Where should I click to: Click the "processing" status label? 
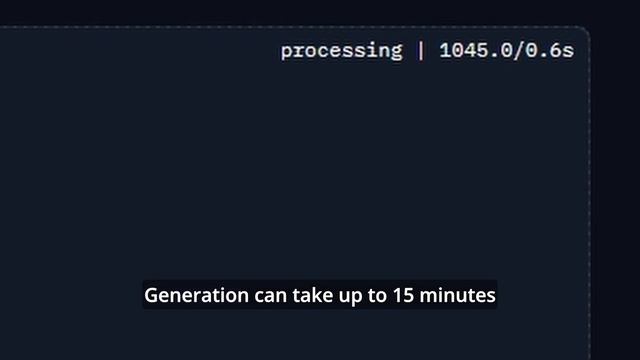click(341, 52)
